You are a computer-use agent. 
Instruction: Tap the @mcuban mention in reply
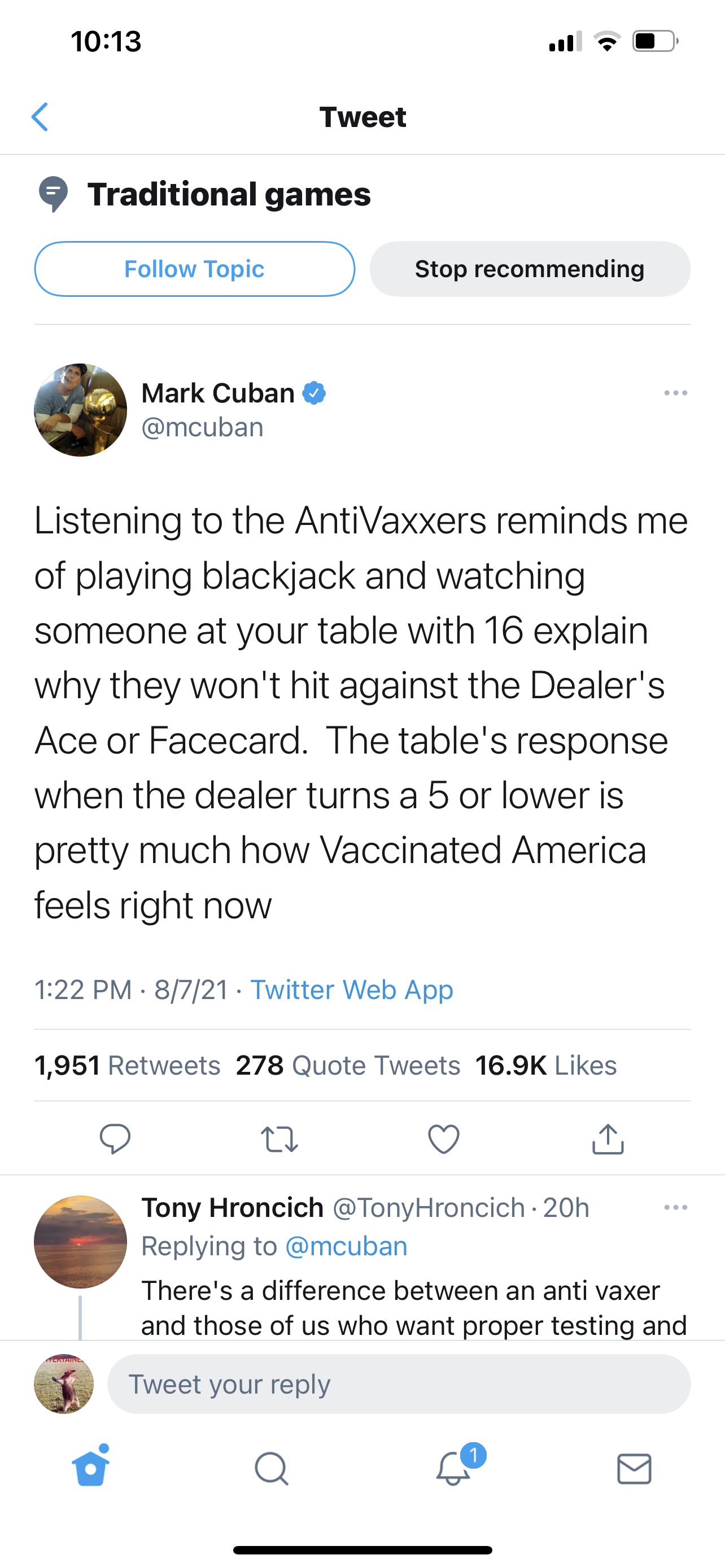coord(346,1247)
